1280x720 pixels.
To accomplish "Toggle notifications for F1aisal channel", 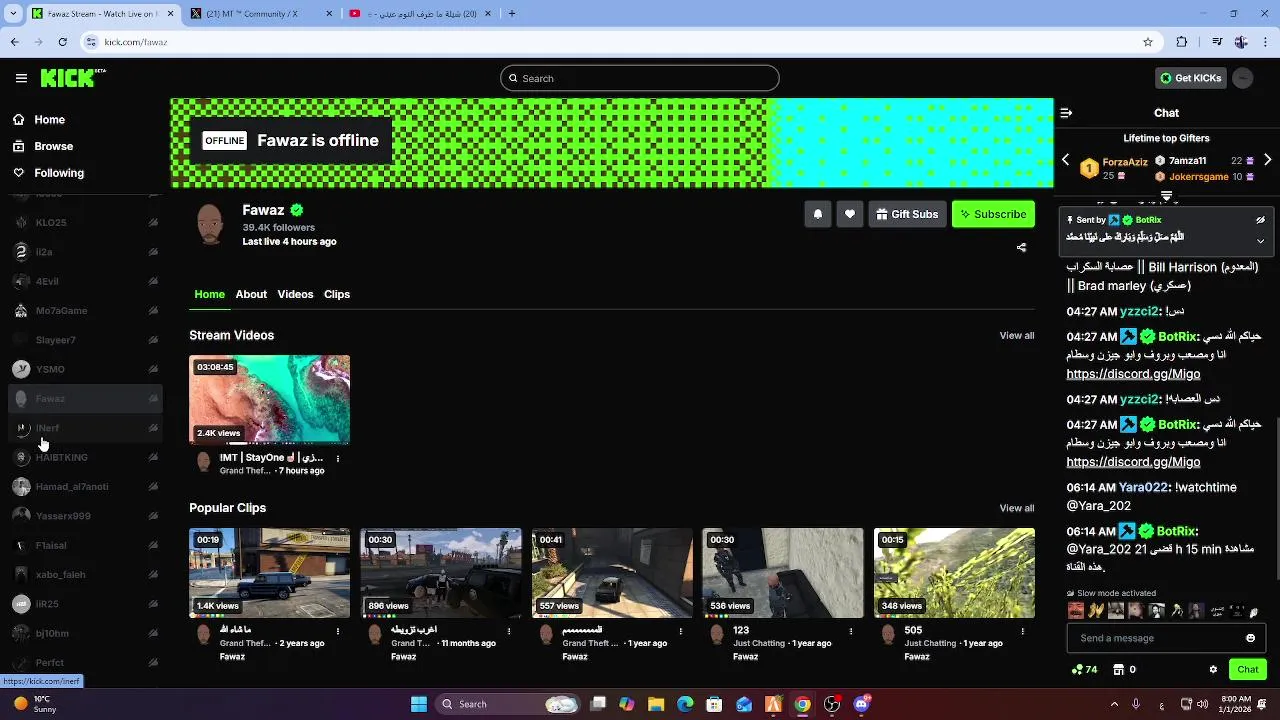I will click(153, 545).
